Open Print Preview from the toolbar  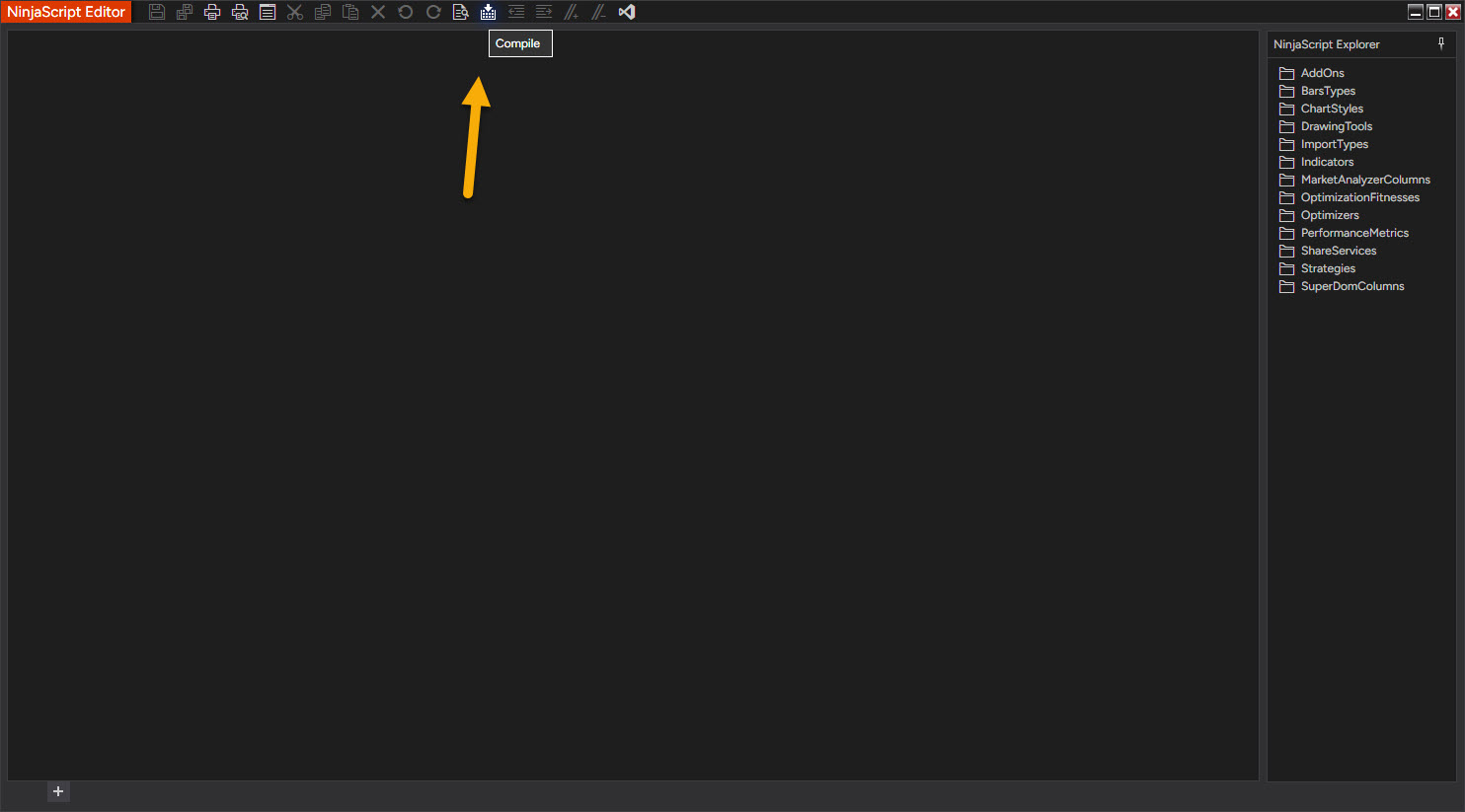point(240,12)
